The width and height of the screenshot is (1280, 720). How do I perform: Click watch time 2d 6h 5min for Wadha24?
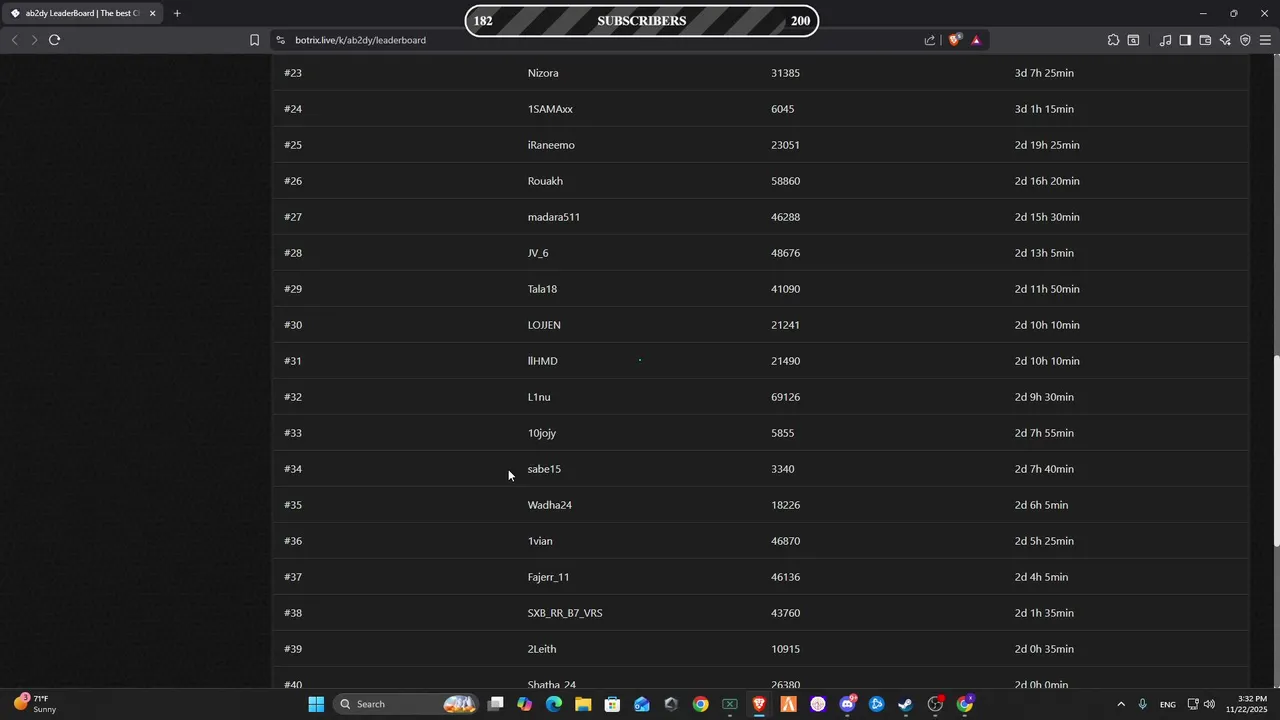[x=1041, y=505]
